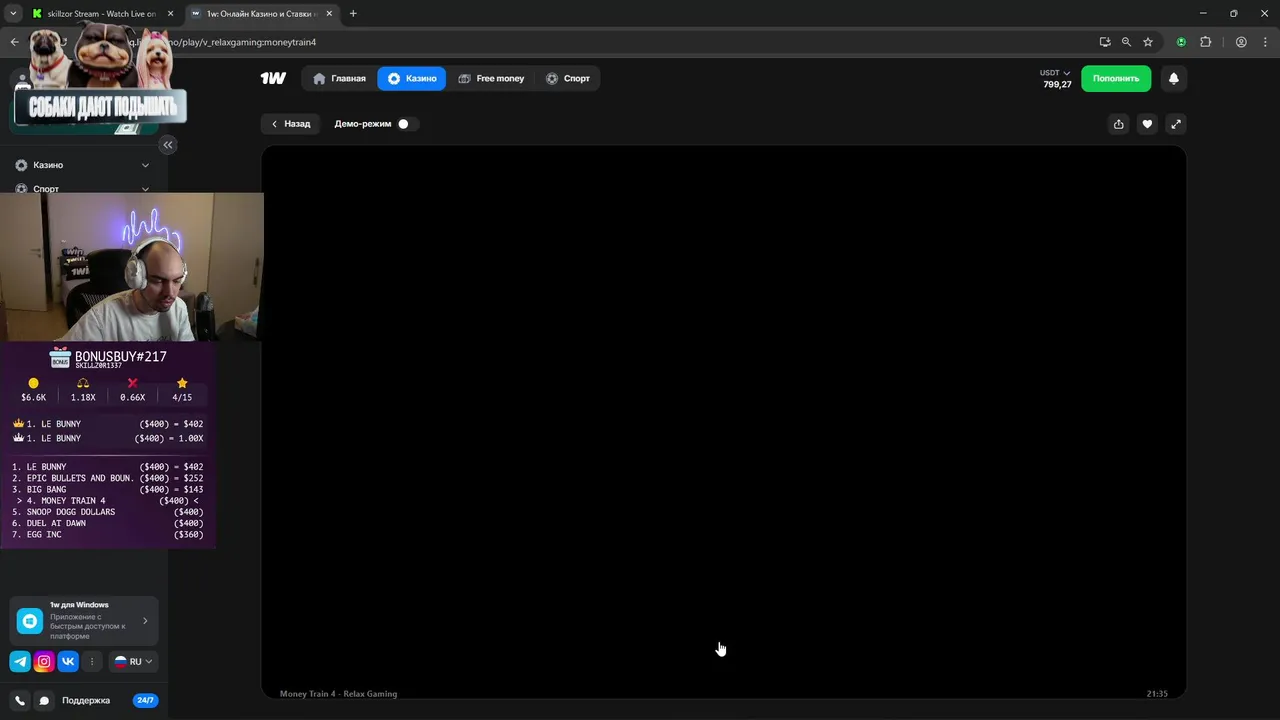Click the install app icon in the address bar
Viewport: 1280px width, 720px height.
tap(1104, 42)
